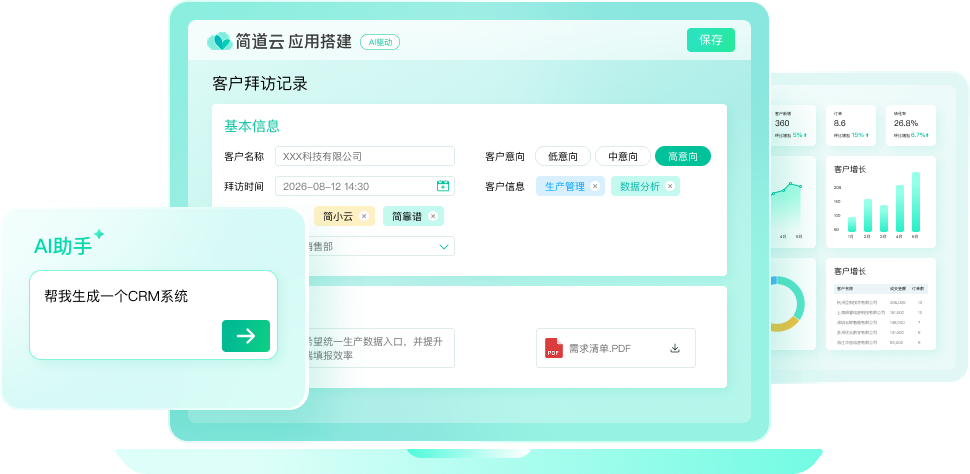Send the AI助手 prompt with arrow button

click(246, 336)
